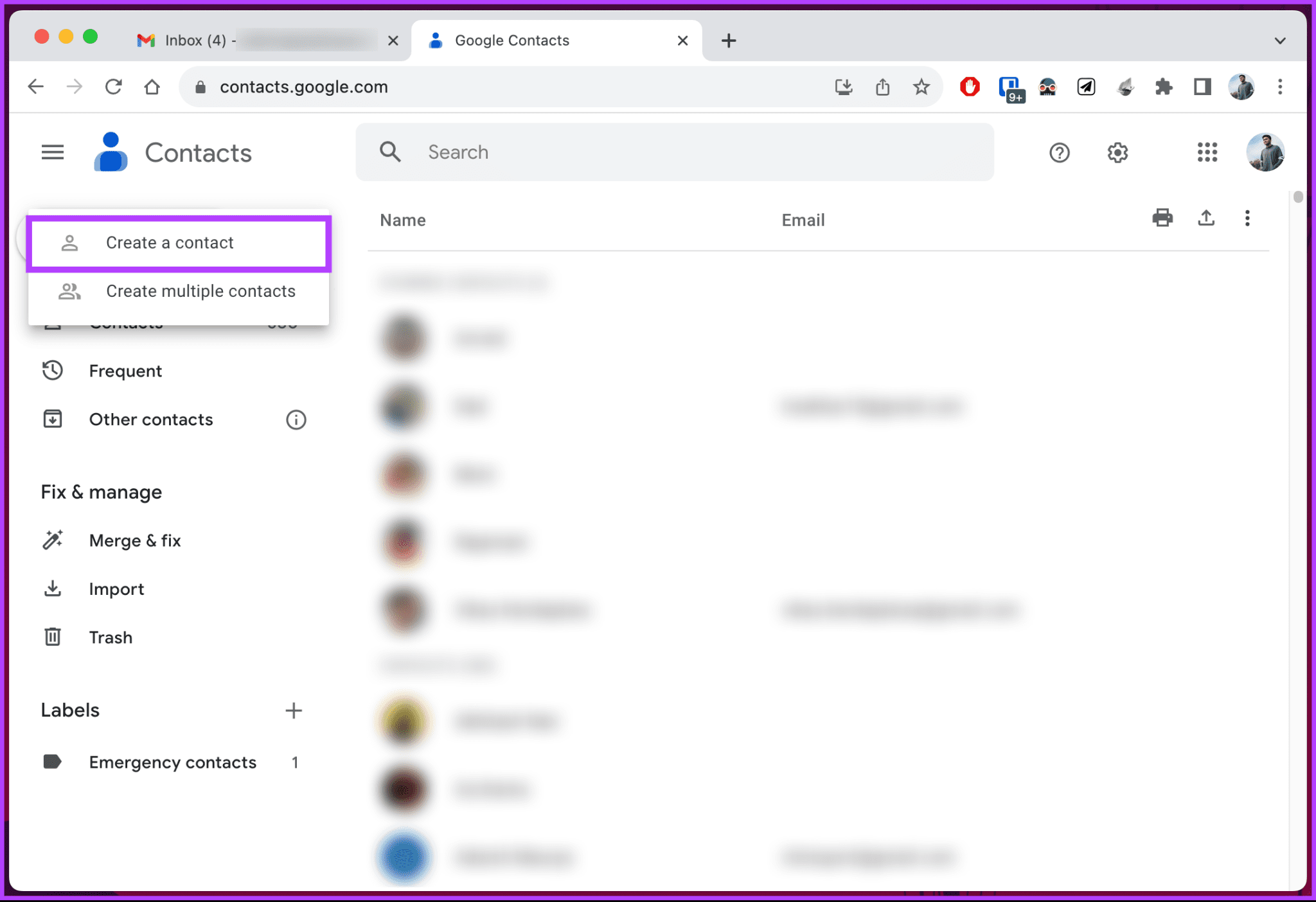Select Create multiple contacts
This screenshot has width=1316, height=902.
[200, 291]
